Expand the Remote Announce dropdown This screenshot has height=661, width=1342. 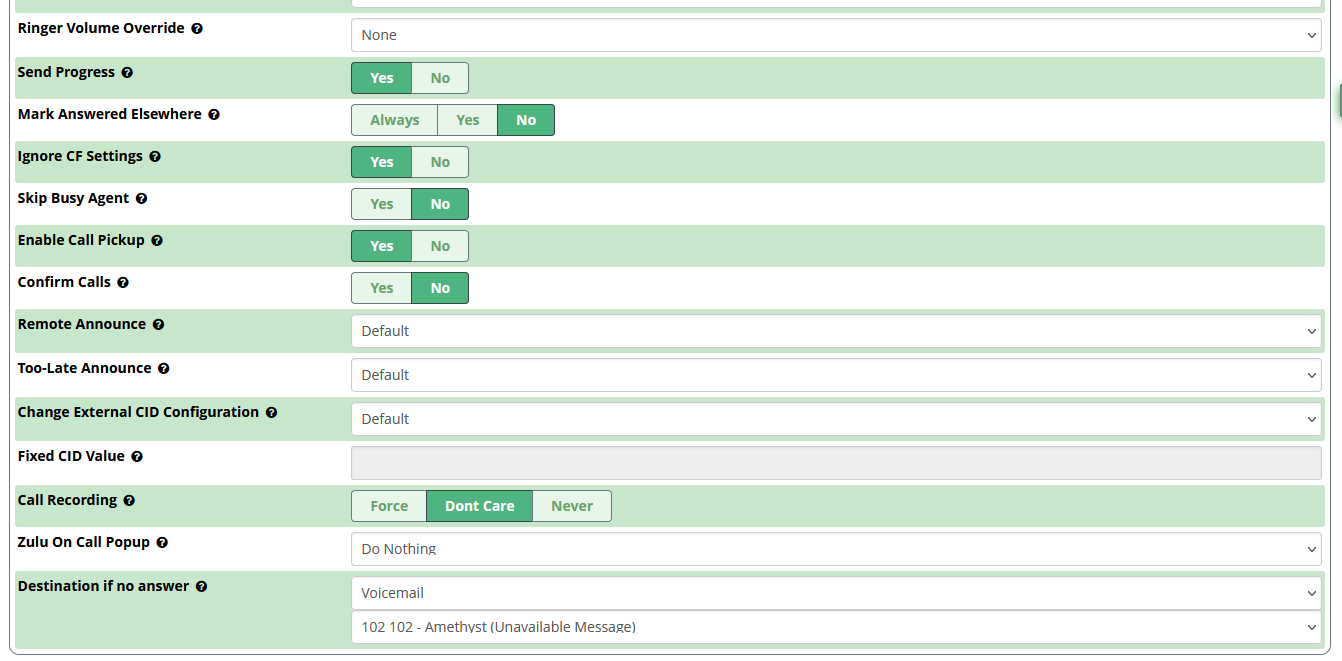836,331
